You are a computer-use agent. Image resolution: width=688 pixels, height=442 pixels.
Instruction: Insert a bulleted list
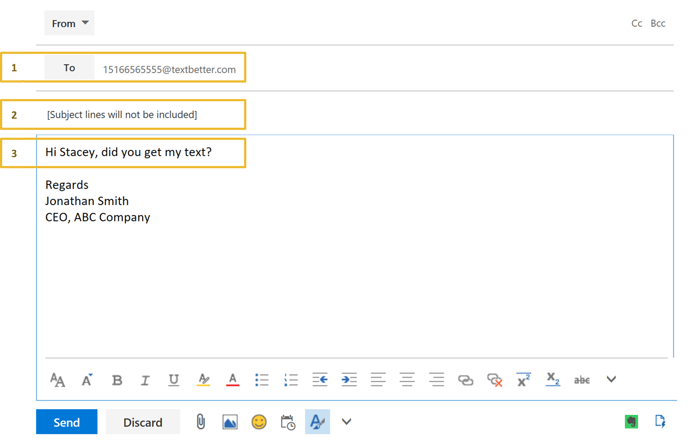(262, 380)
